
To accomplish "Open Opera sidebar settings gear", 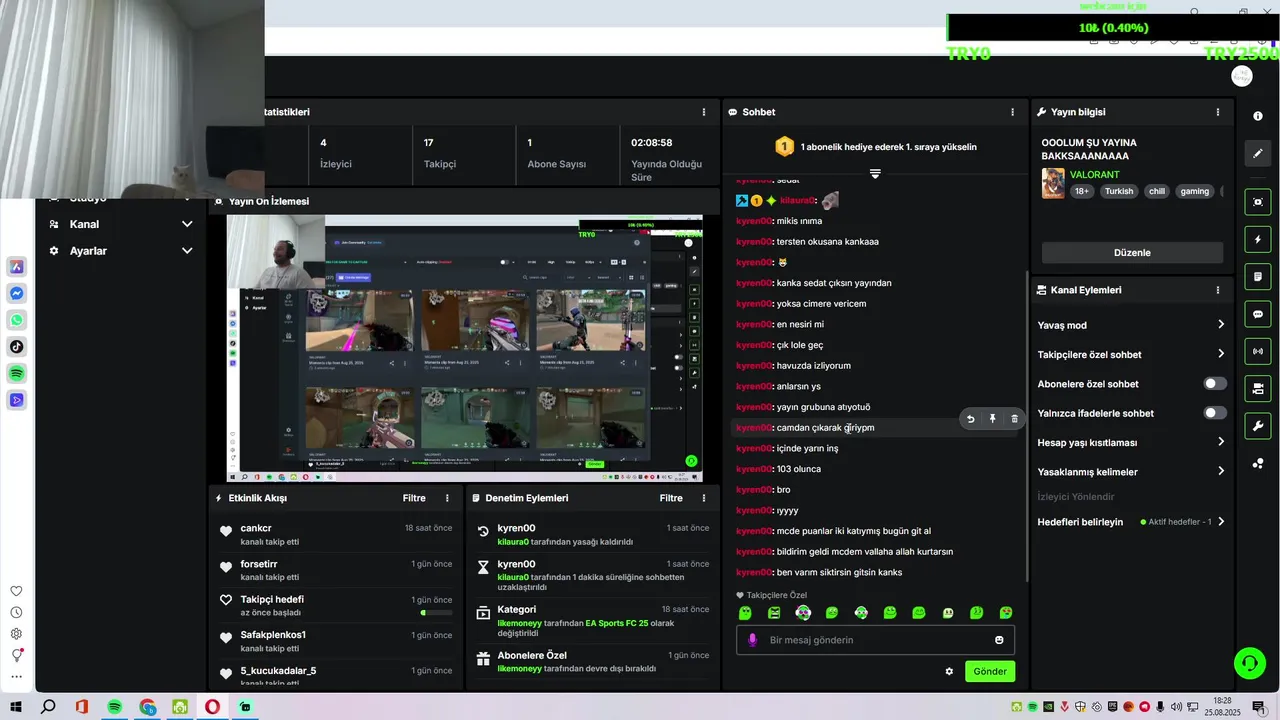I will coord(17,634).
